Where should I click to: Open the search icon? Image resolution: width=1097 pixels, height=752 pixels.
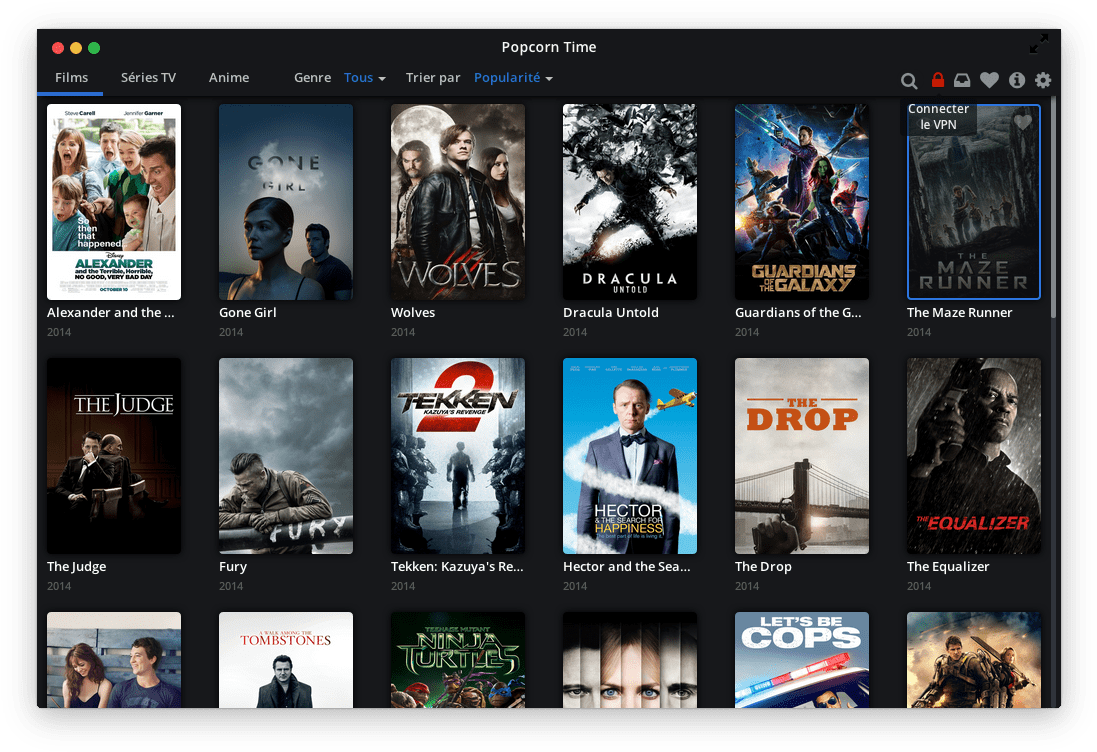909,80
